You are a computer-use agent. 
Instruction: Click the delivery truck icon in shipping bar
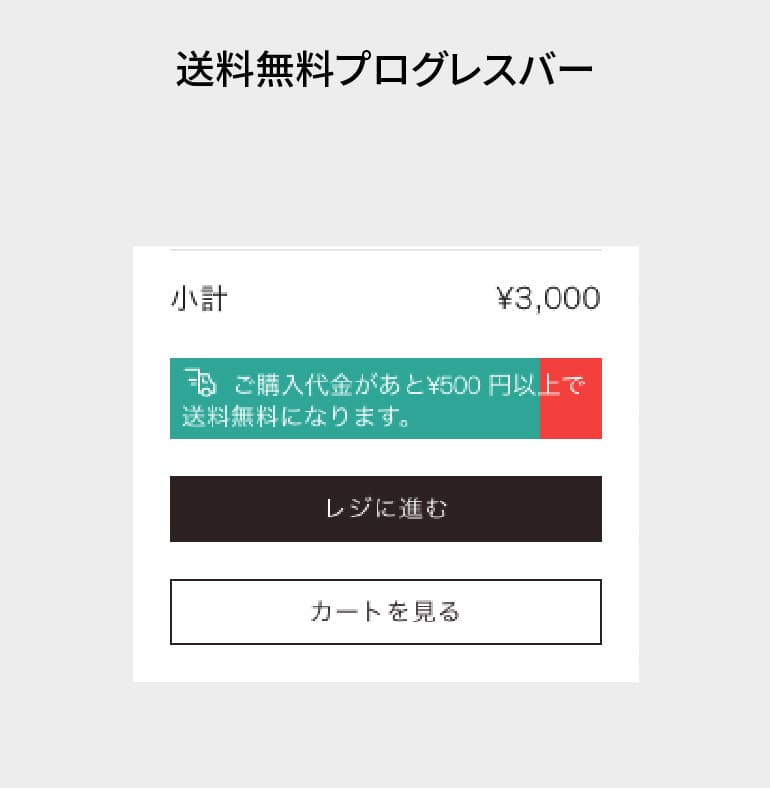200,382
